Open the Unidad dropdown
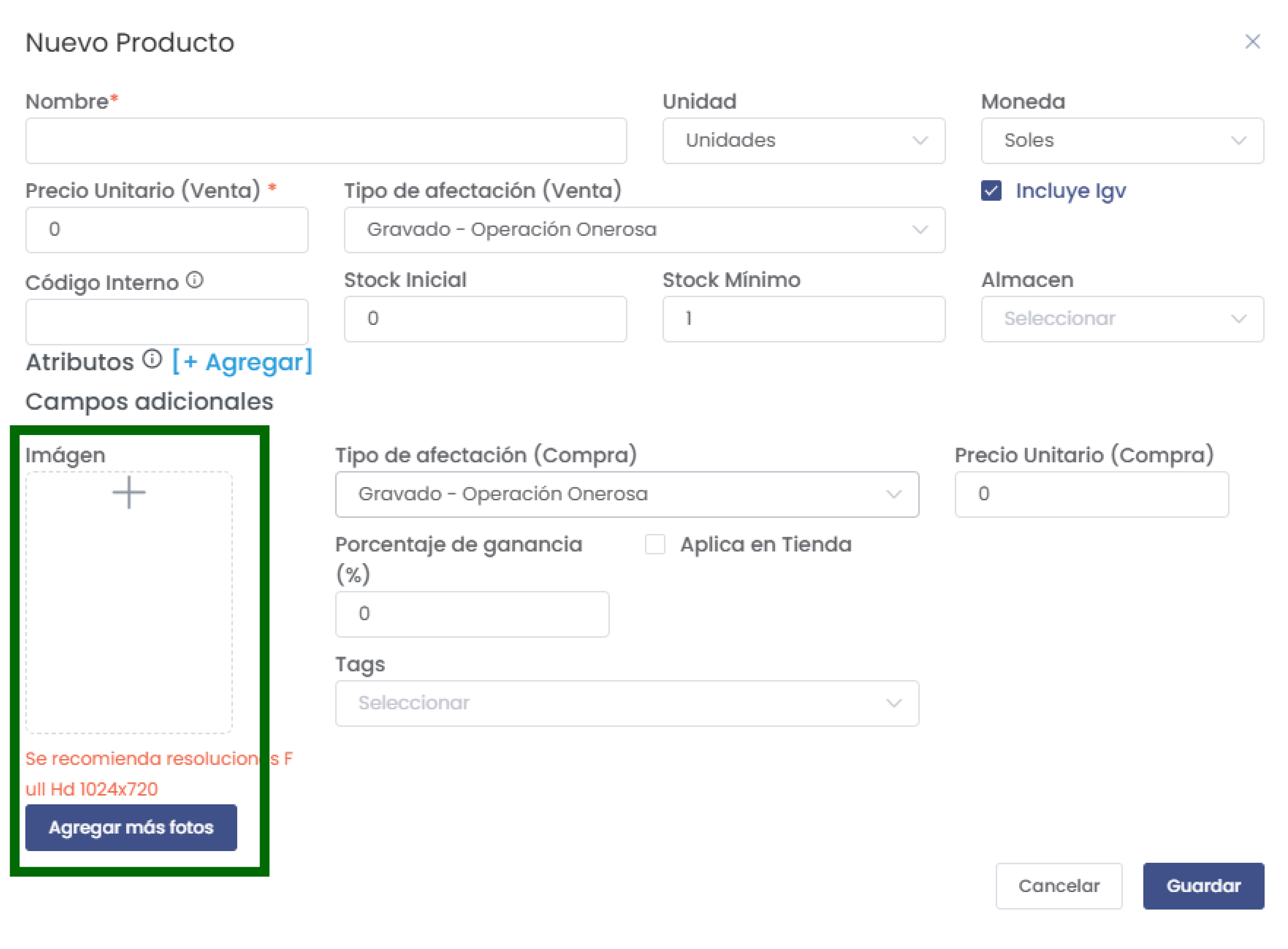 click(803, 141)
